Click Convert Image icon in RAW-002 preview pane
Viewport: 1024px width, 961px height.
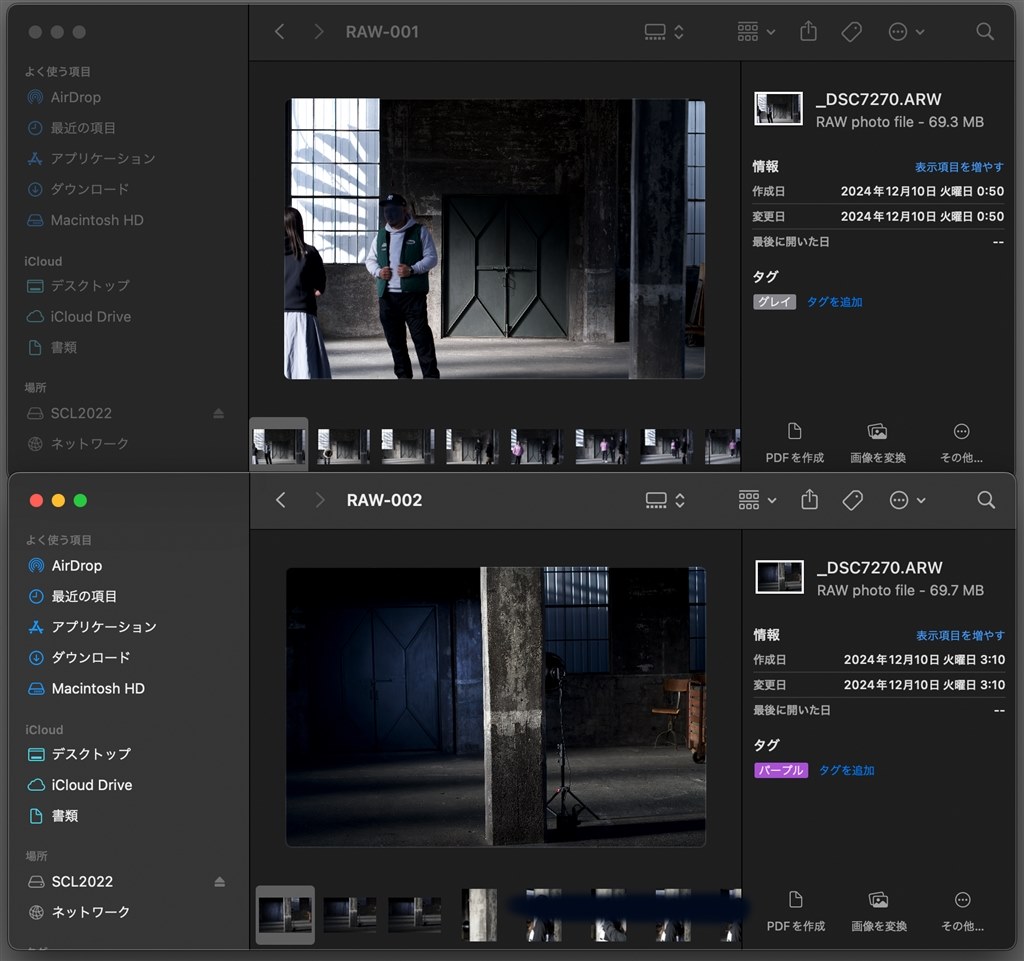[x=878, y=900]
